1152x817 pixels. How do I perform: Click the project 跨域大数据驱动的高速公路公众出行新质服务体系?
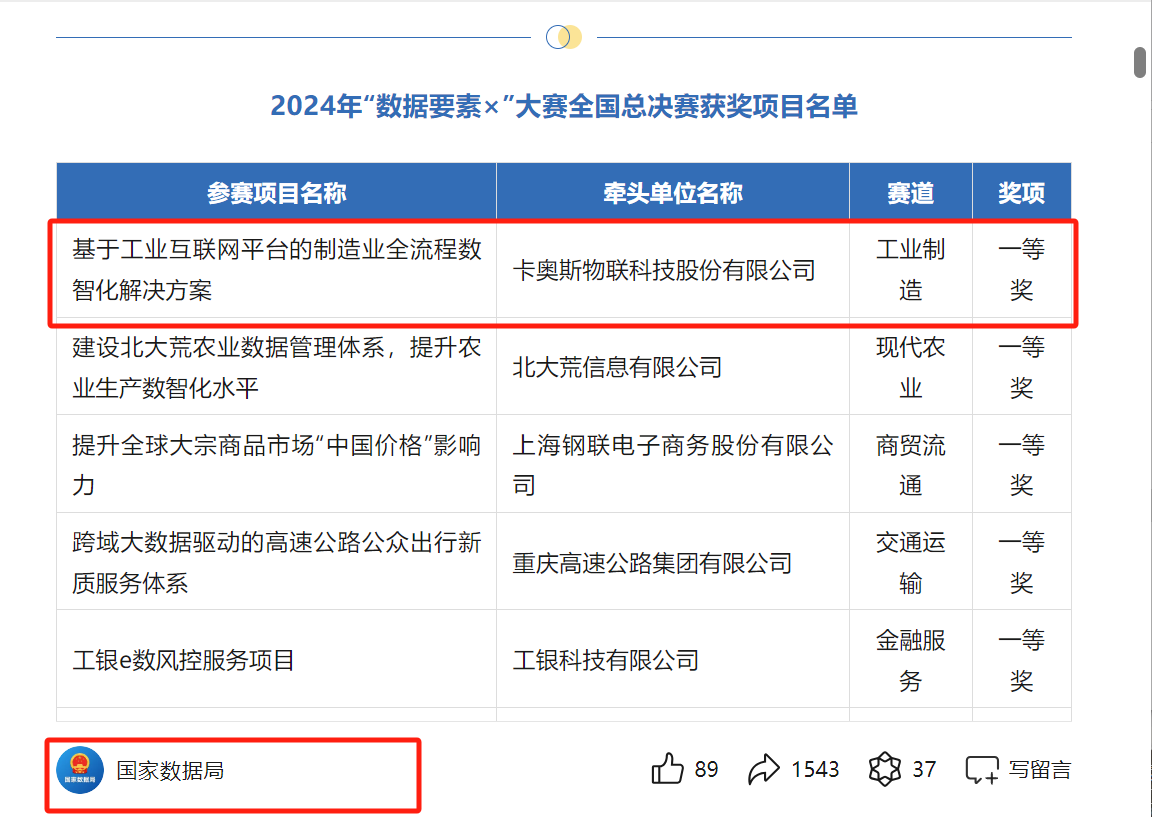coord(277,563)
